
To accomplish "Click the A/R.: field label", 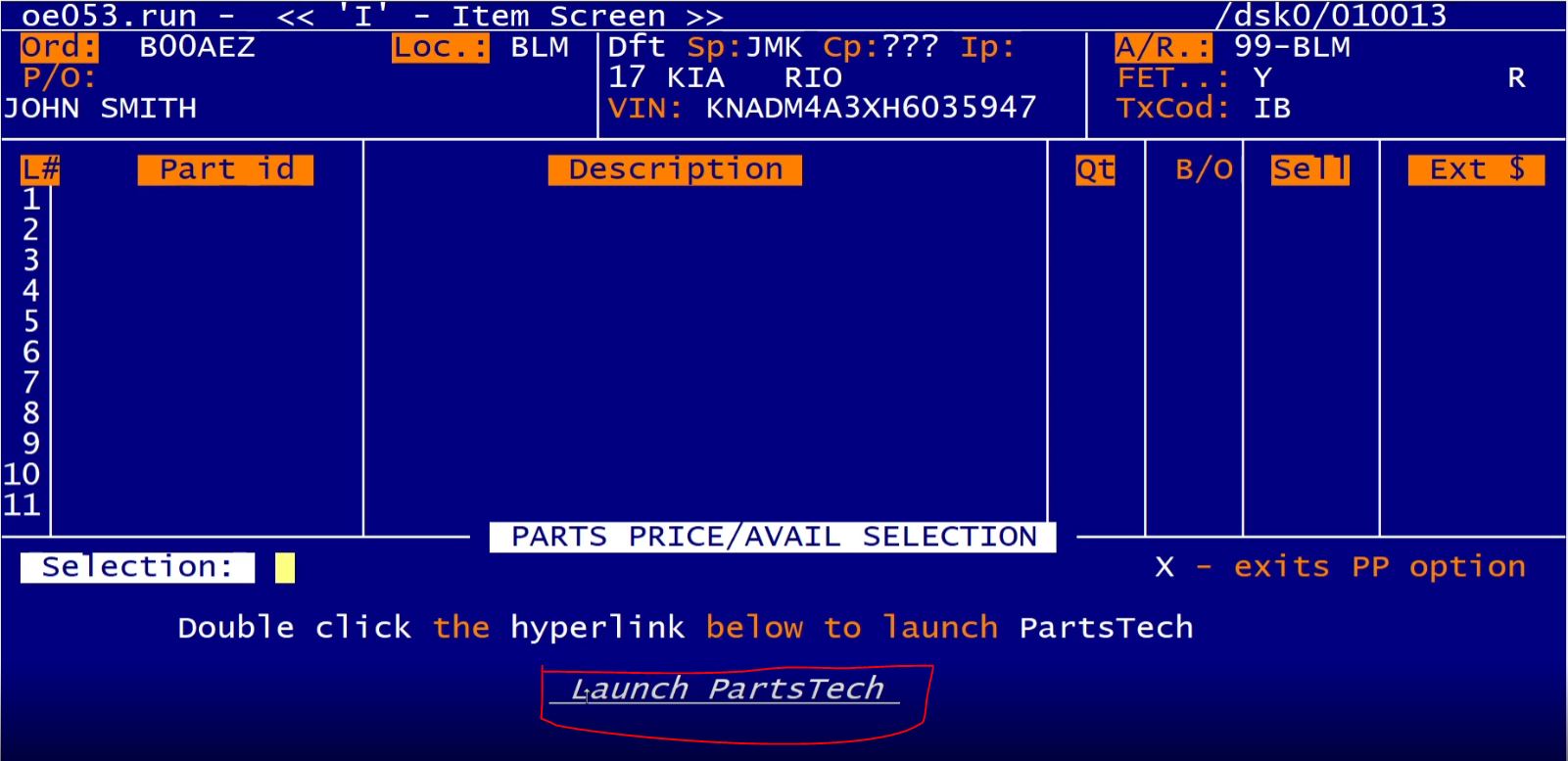I will tap(1163, 47).
